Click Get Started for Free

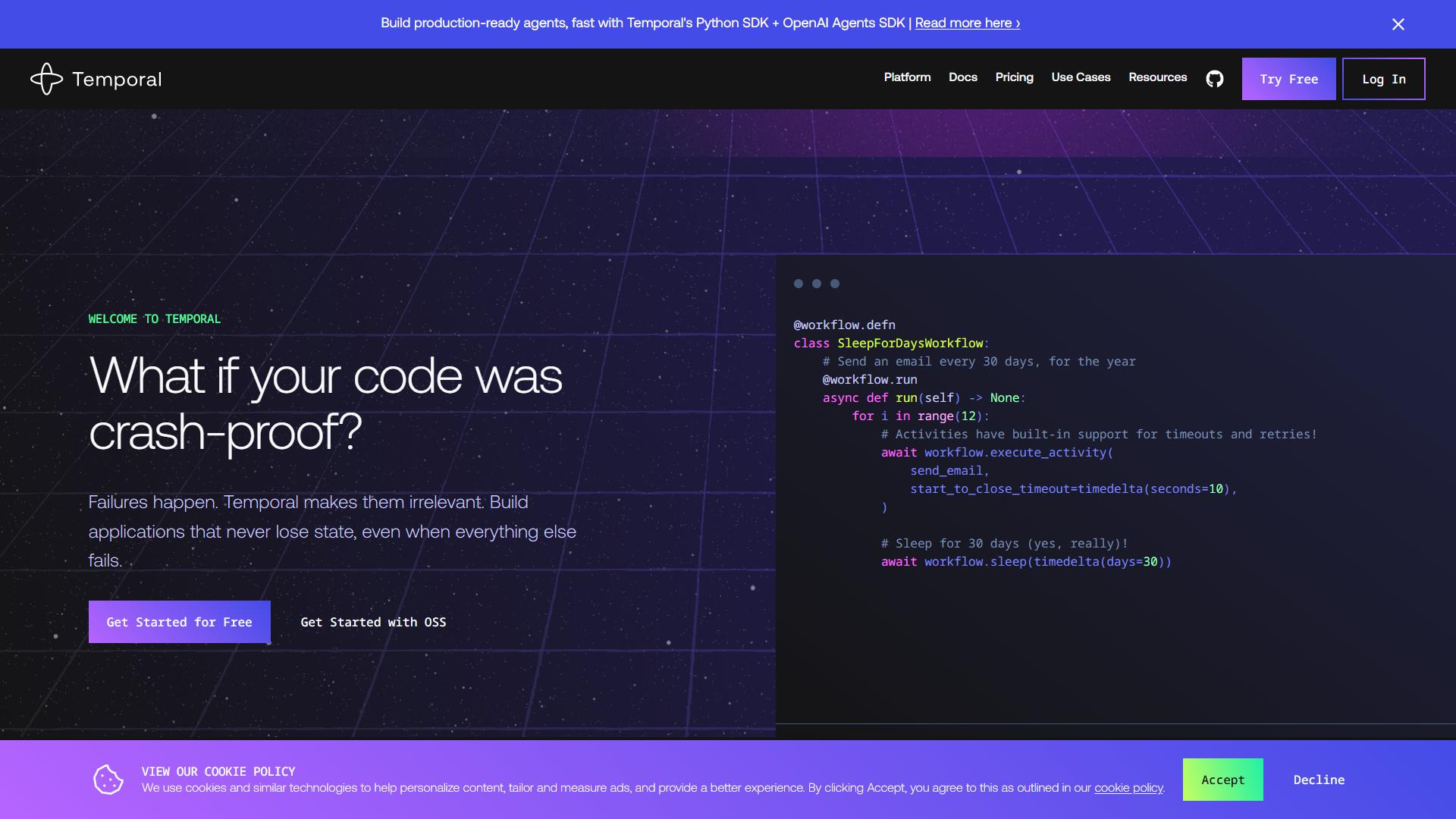coord(180,622)
